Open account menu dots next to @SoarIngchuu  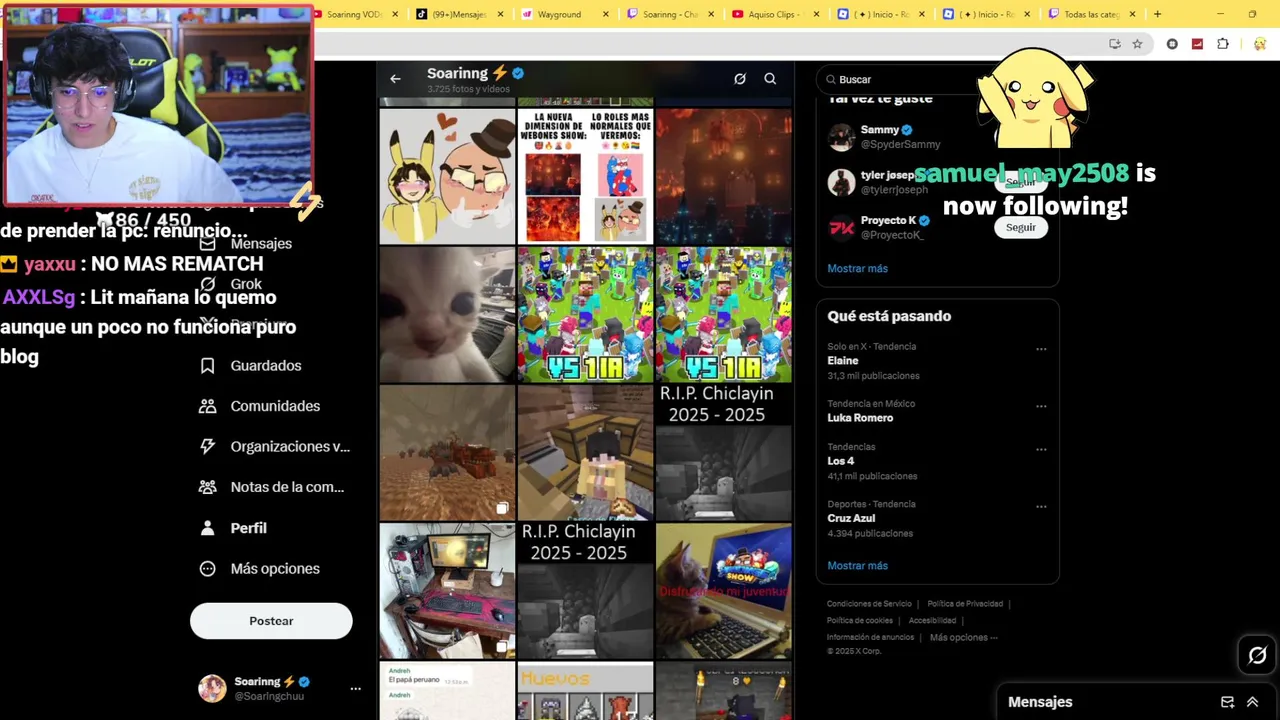[355, 689]
